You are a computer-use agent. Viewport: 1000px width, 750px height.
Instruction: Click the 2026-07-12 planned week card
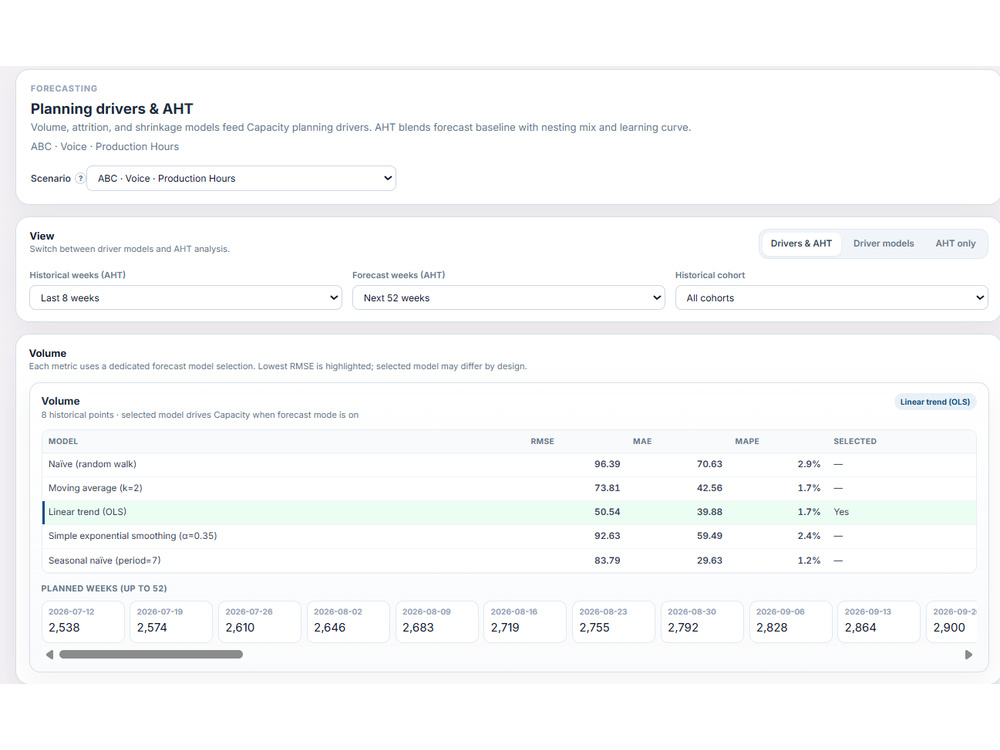(83, 621)
